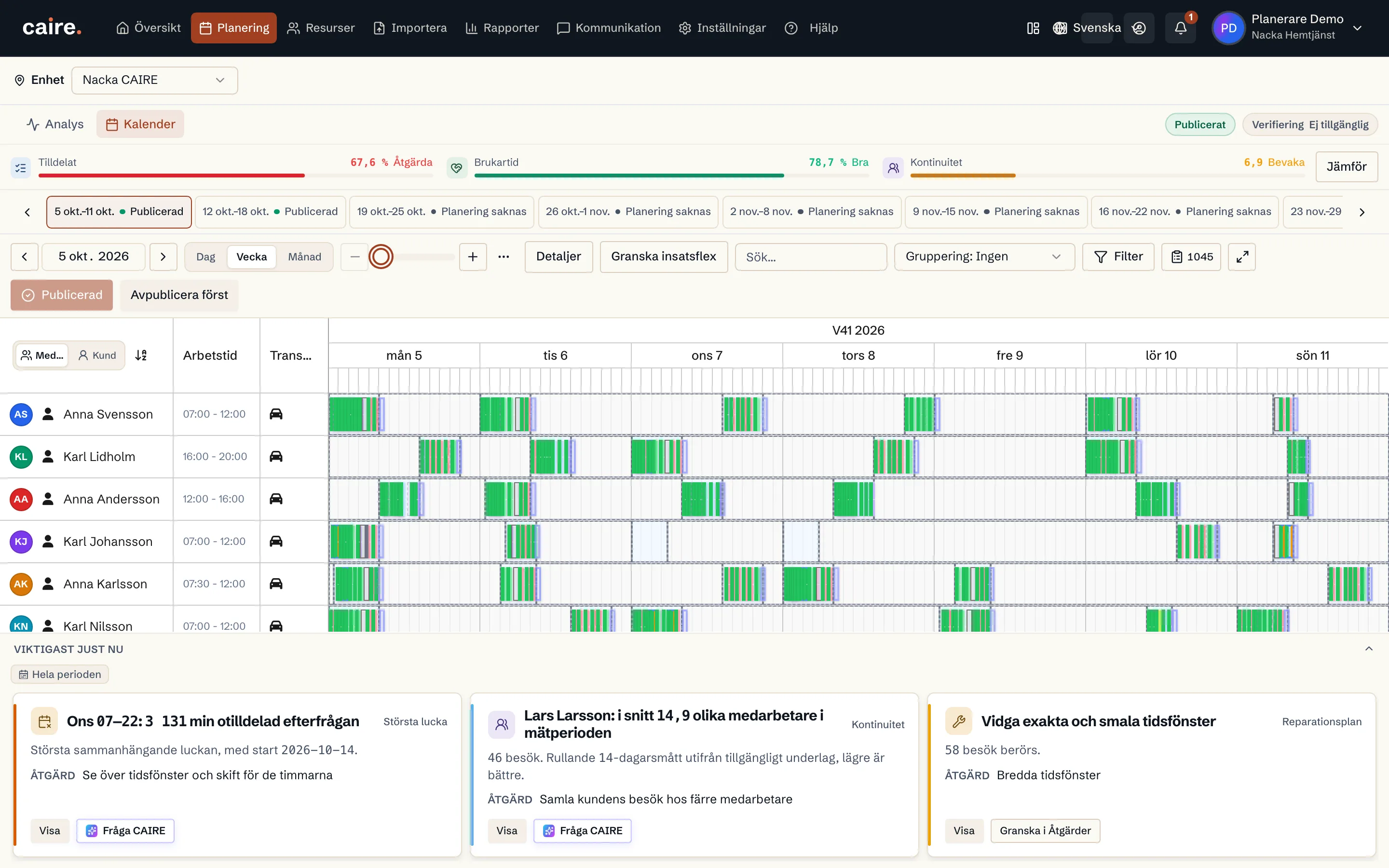The width and height of the screenshot is (1389, 868).
Task: Go to previous date with left arrow
Action: [x=25, y=257]
